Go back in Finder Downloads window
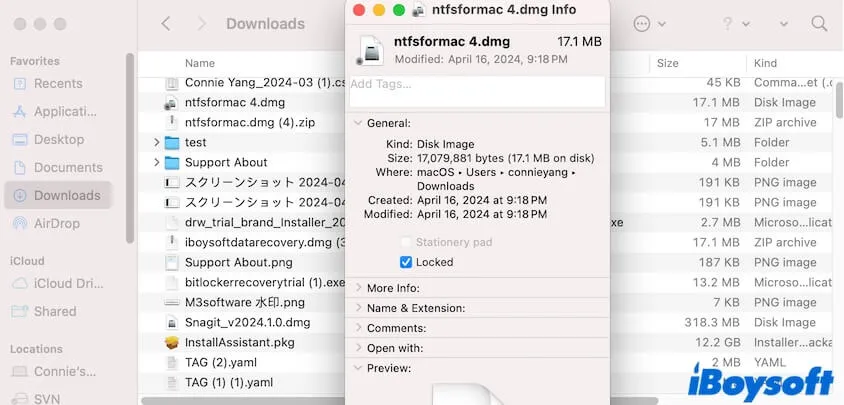The width and height of the screenshot is (844, 405). click(x=166, y=24)
